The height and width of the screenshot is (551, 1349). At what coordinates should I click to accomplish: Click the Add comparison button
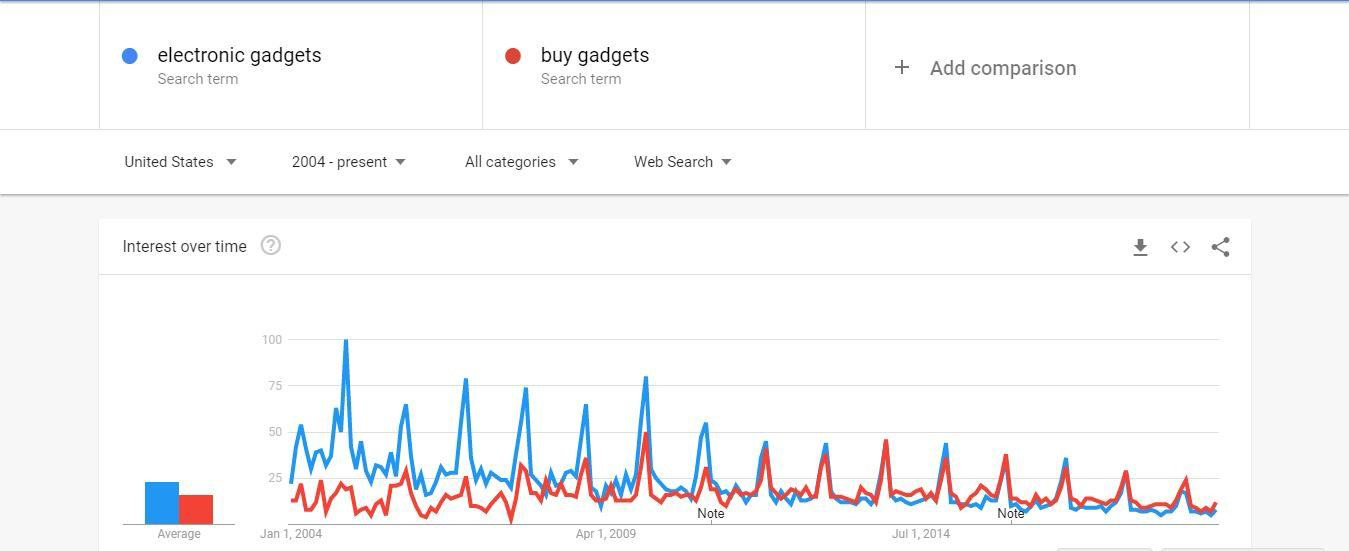click(x=1002, y=68)
